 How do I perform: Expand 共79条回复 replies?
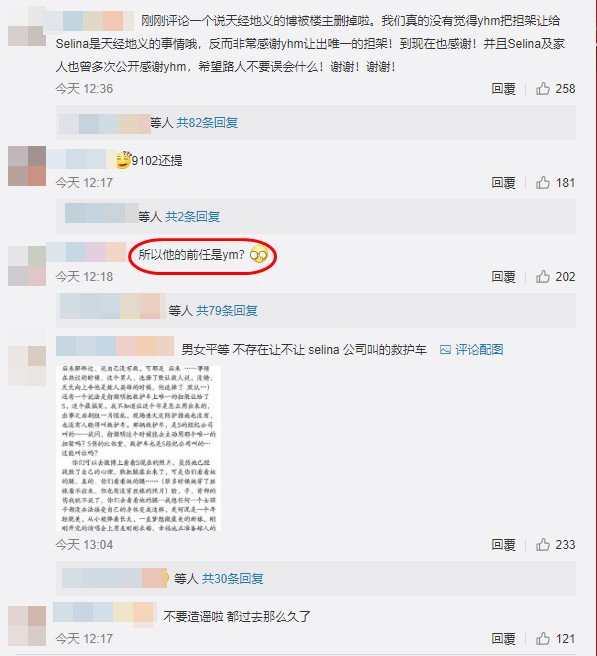click(227, 310)
